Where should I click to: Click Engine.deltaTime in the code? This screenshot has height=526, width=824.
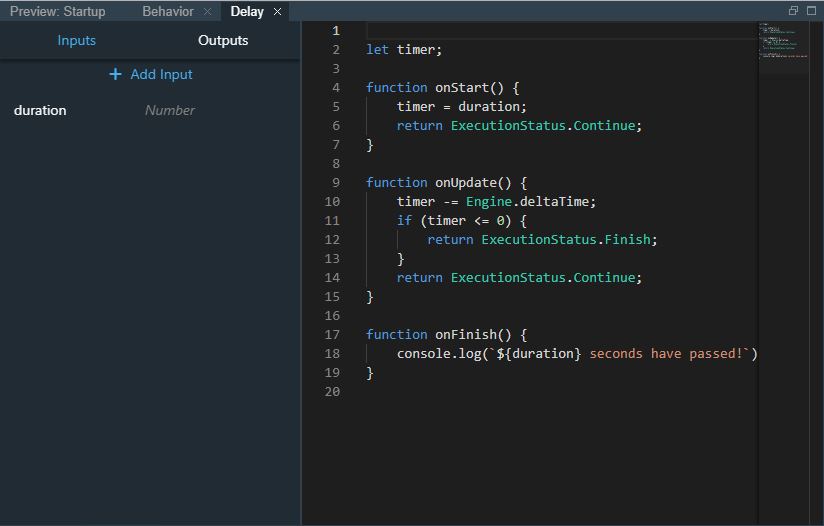click(530, 202)
